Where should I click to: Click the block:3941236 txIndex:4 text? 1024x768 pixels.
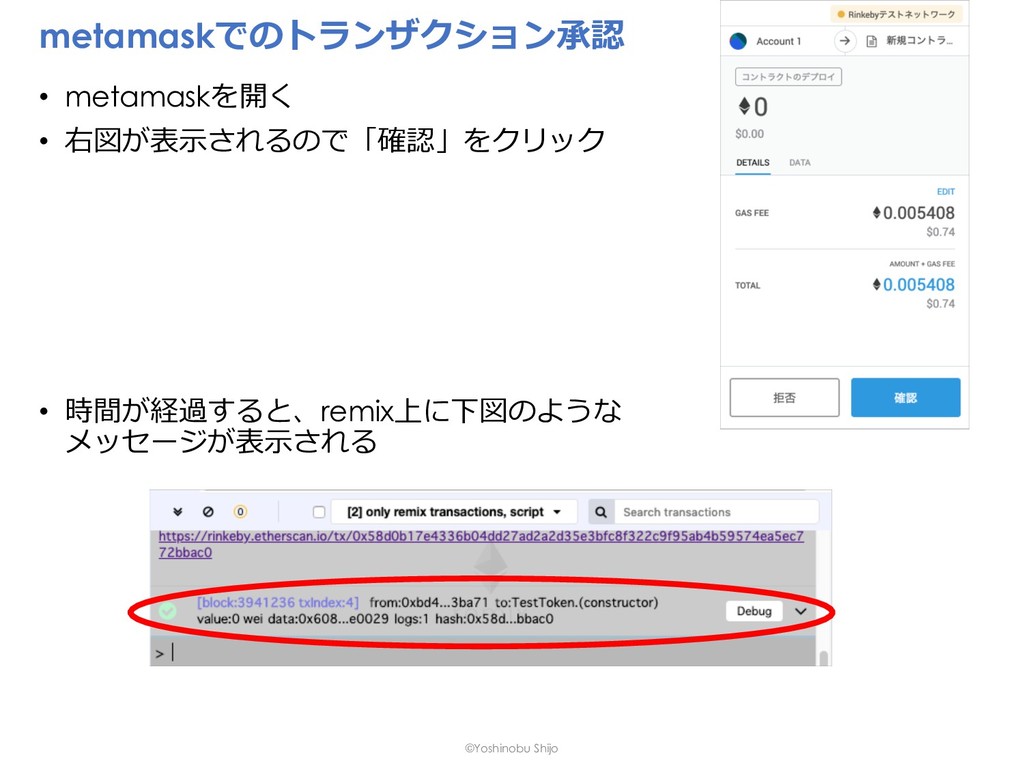pyautogui.click(x=278, y=602)
